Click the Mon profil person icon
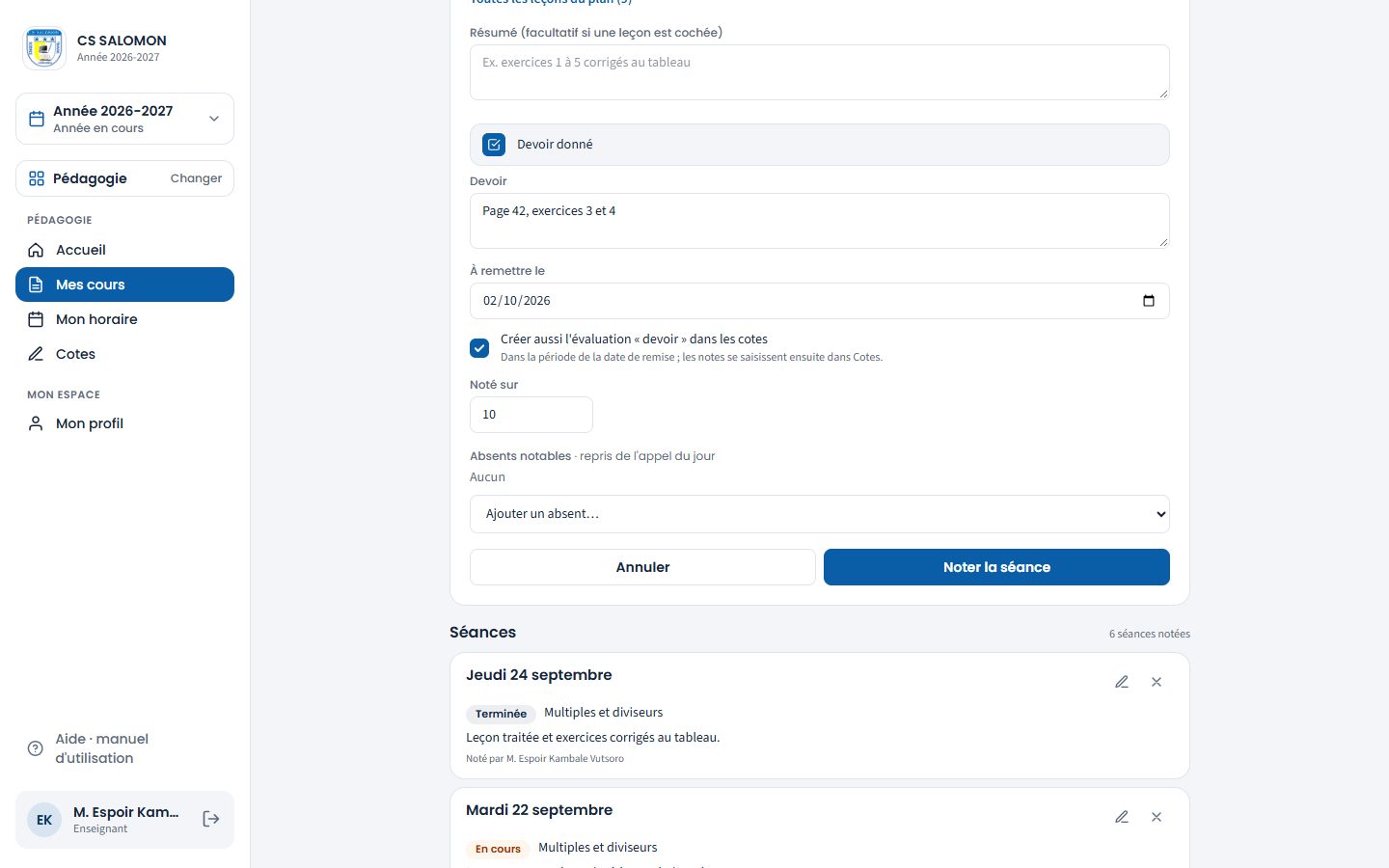This screenshot has height=868, width=1389. pos(36,423)
